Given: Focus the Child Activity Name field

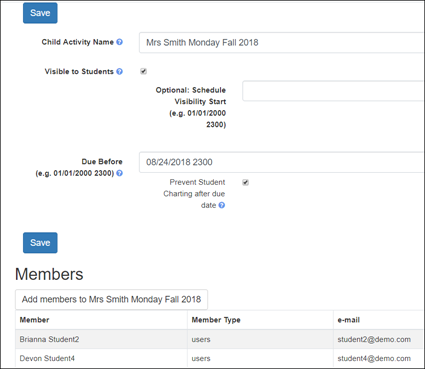Looking at the screenshot, I should coord(282,42).
